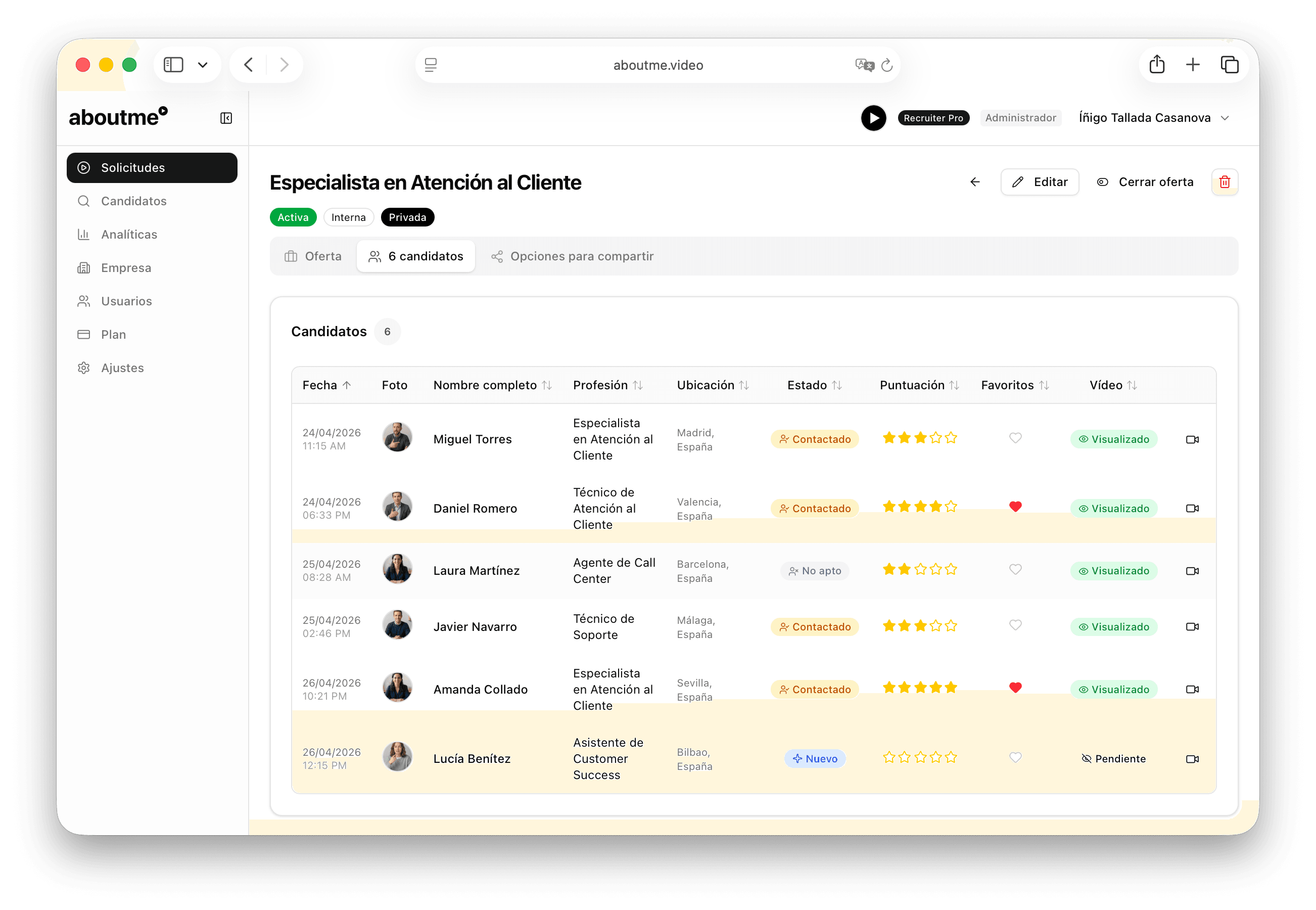The image size is (1316, 910).
Task: Click Cerrar oferta visibility button
Action: (x=1145, y=182)
